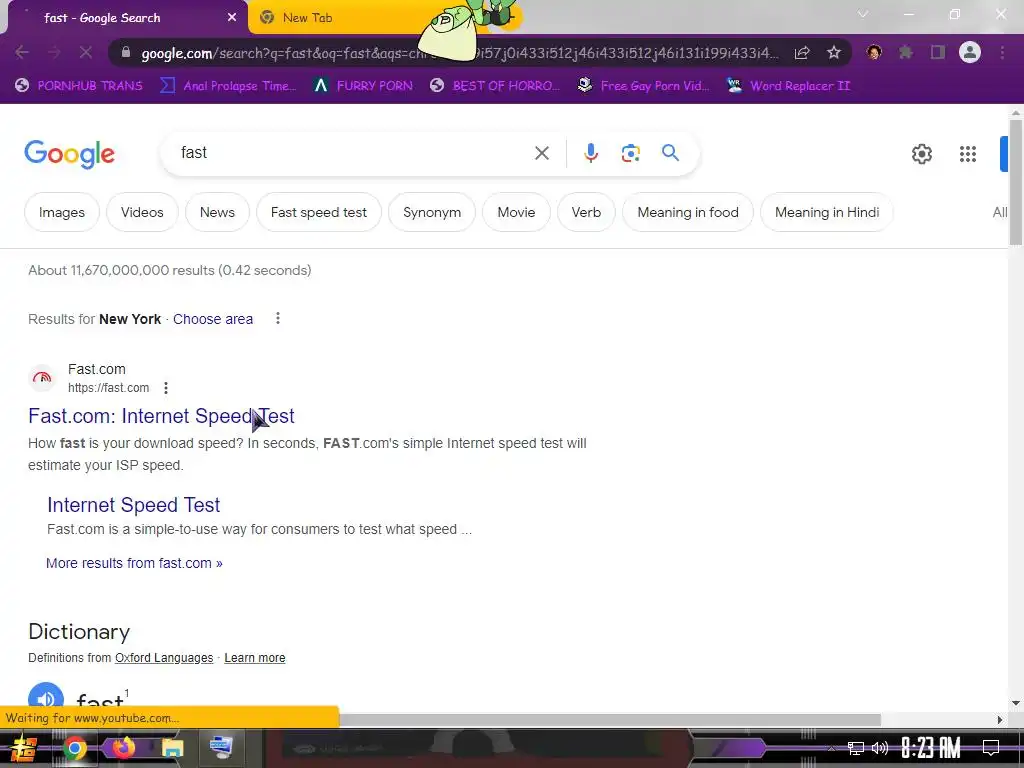This screenshot has height=768, width=1024.
Task: Click the magnifier search button
Action: pos(670,153)
